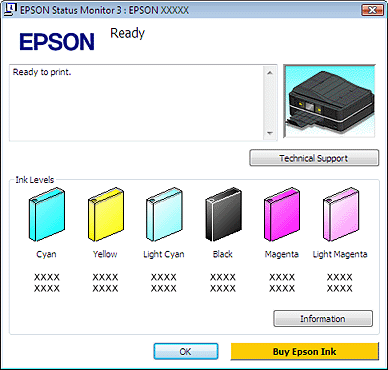Click the Black cartridge code text
The height and width of the screenshot is (370, 388).
coord(223,283)
